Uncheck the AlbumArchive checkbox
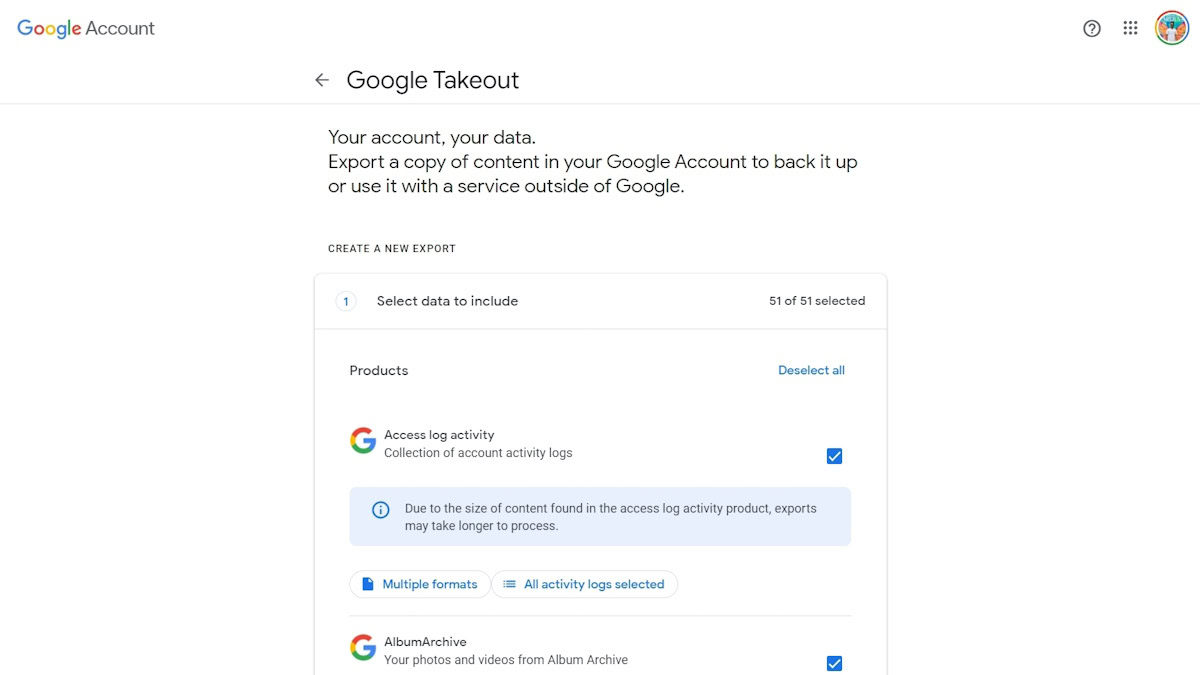 (834, 663)
